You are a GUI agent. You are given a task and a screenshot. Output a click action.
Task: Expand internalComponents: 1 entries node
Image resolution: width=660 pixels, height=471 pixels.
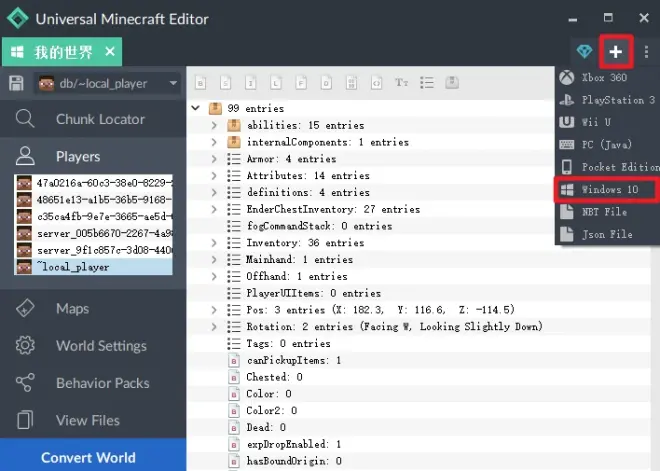click(x=214, y=142)
